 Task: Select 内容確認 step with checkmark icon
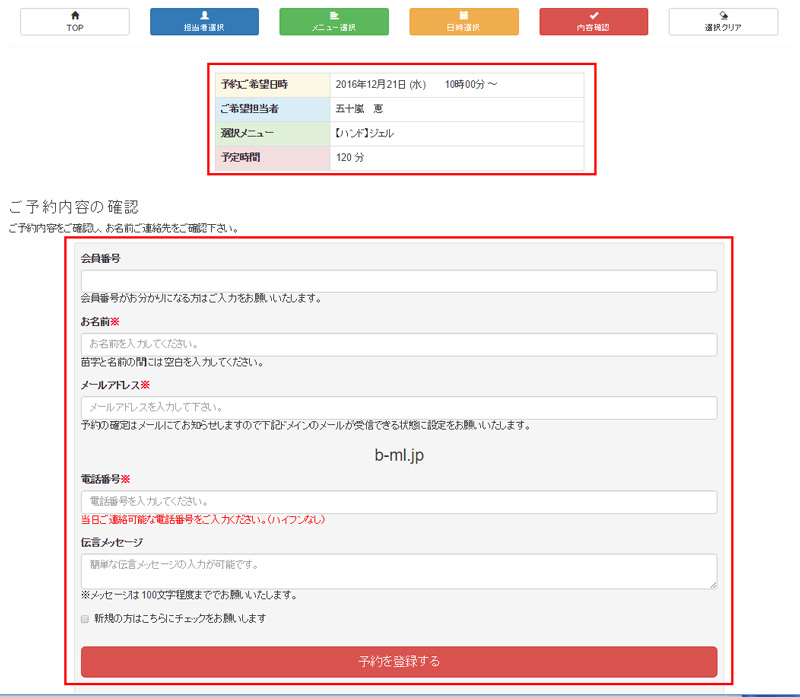tap(593, 22)
